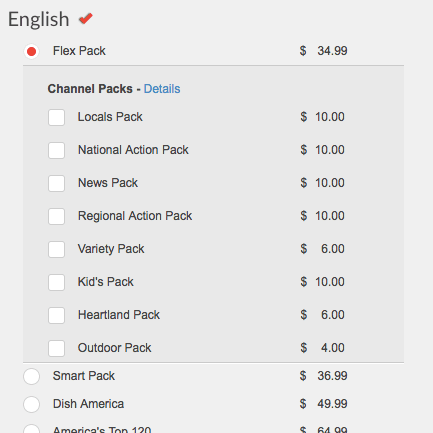This screenshot has width=433, height=433.
Task: Click the Flex Pack label text
Action: pyautogui.click(x=79, y=51)
